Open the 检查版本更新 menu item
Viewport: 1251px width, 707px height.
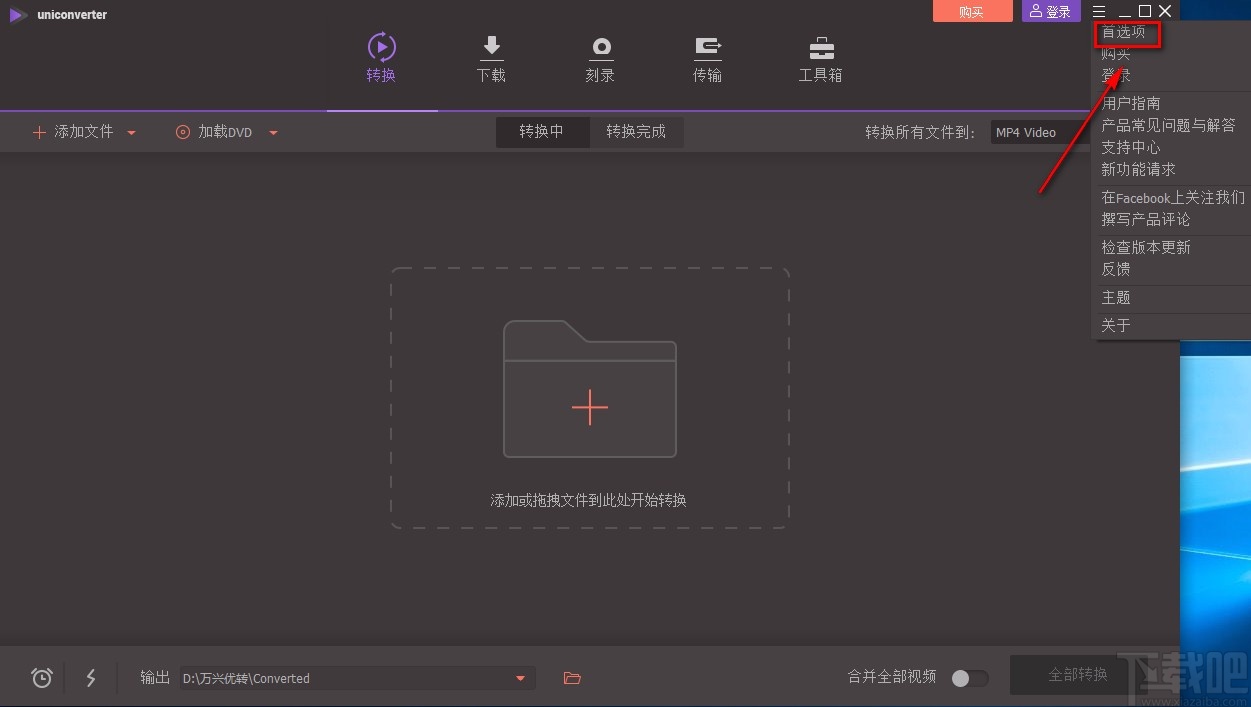(x=1146, y=247)
